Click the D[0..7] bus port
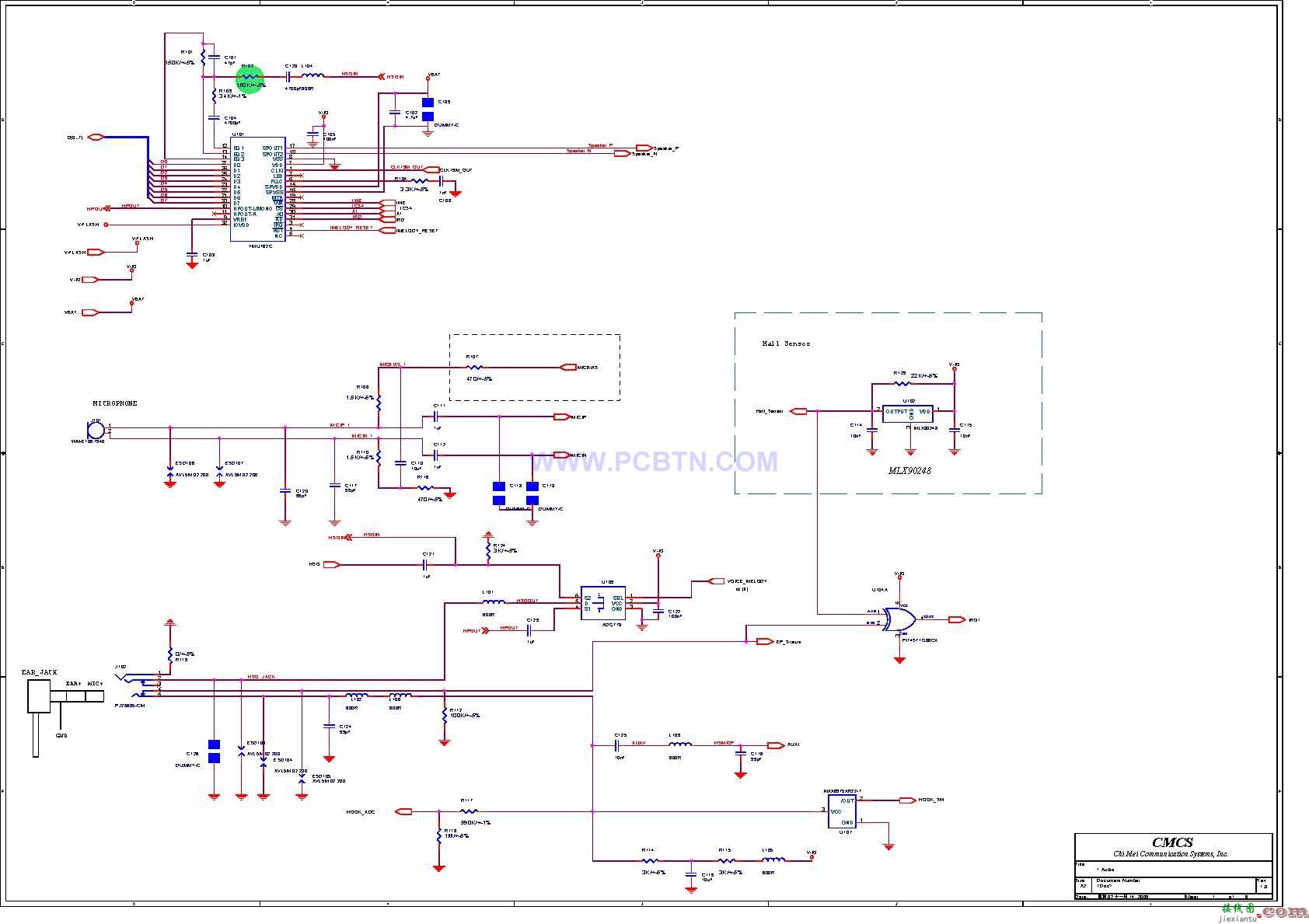1309x924 pixels. tap(96, 137)
